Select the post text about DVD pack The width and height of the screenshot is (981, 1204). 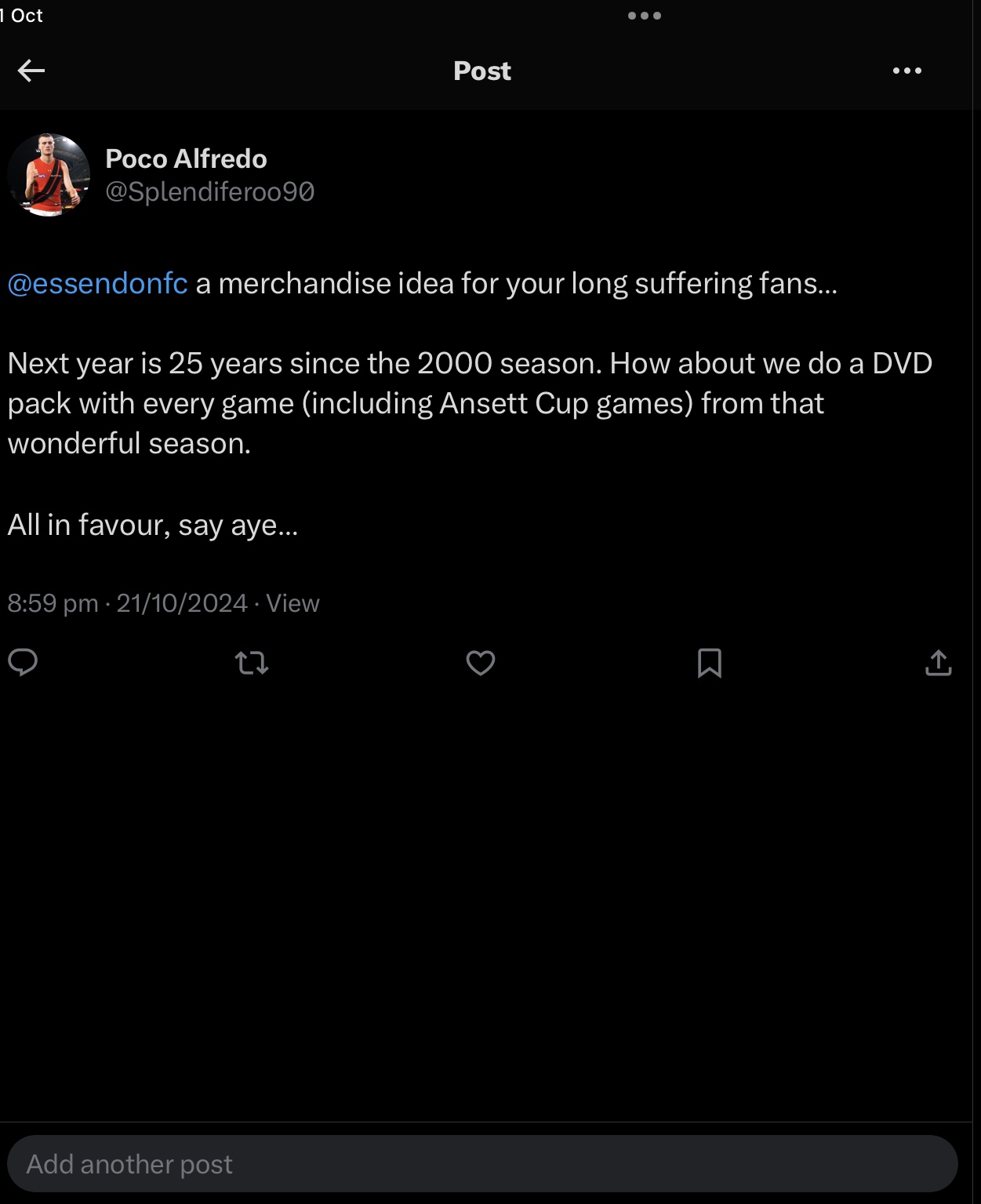[x=471, y=403]
